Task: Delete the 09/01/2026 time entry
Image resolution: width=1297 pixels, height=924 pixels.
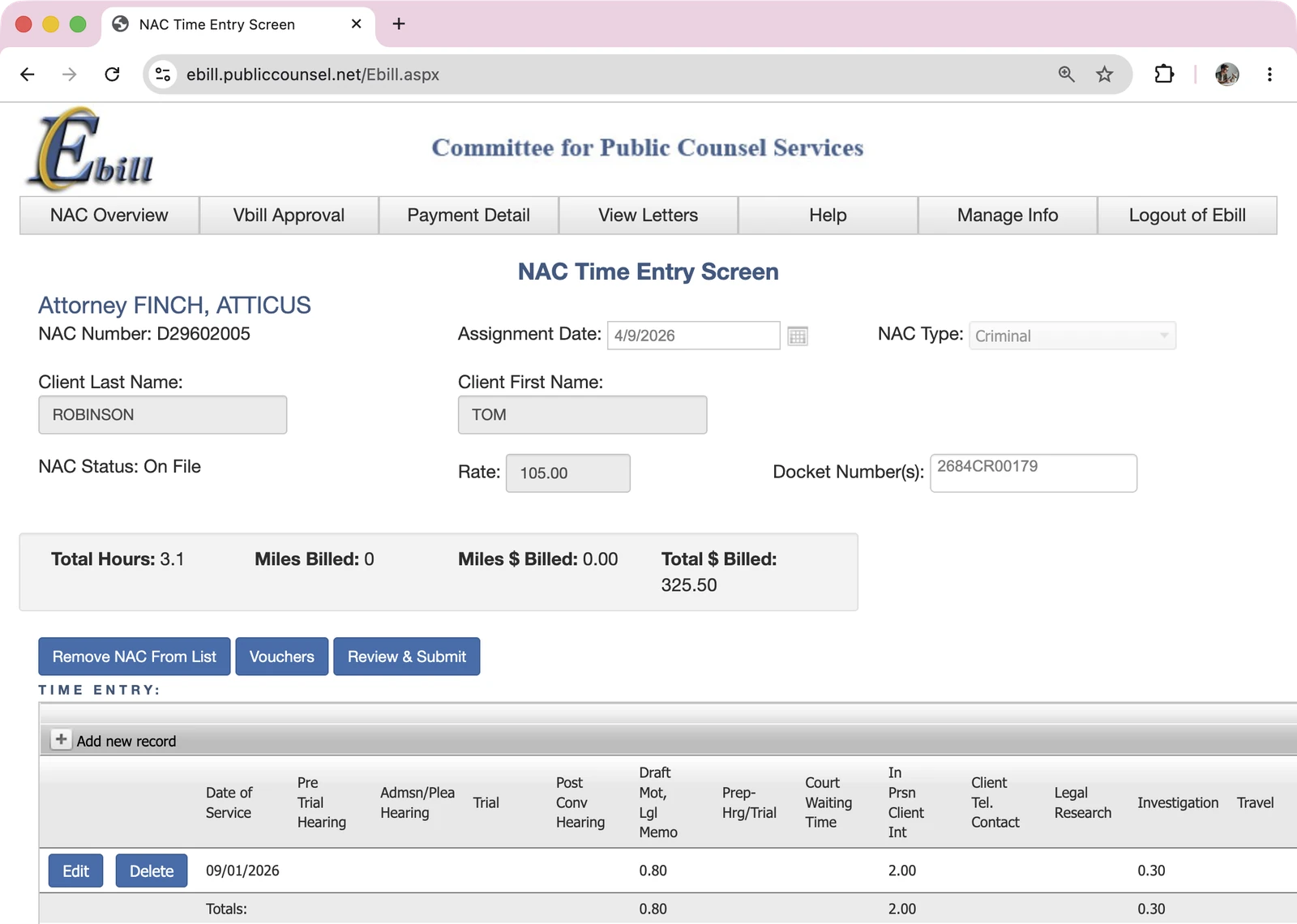Action: pyautogui.click(x=152, y=871)
